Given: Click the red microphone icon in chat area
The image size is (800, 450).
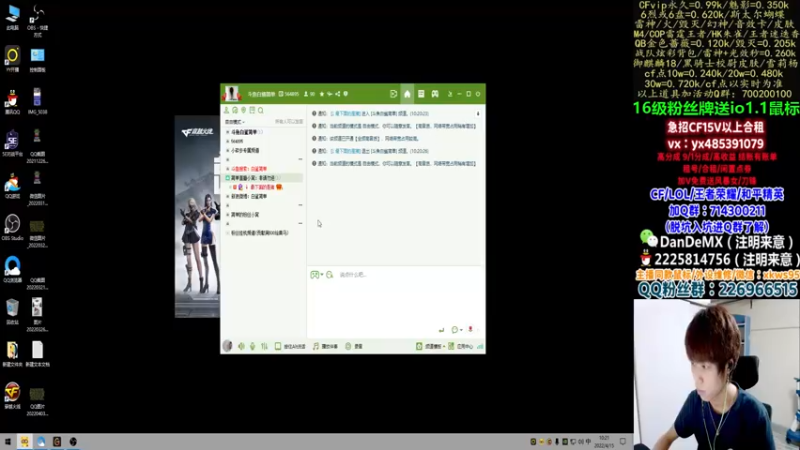Looking at the screenshot, I should [470, 330].
